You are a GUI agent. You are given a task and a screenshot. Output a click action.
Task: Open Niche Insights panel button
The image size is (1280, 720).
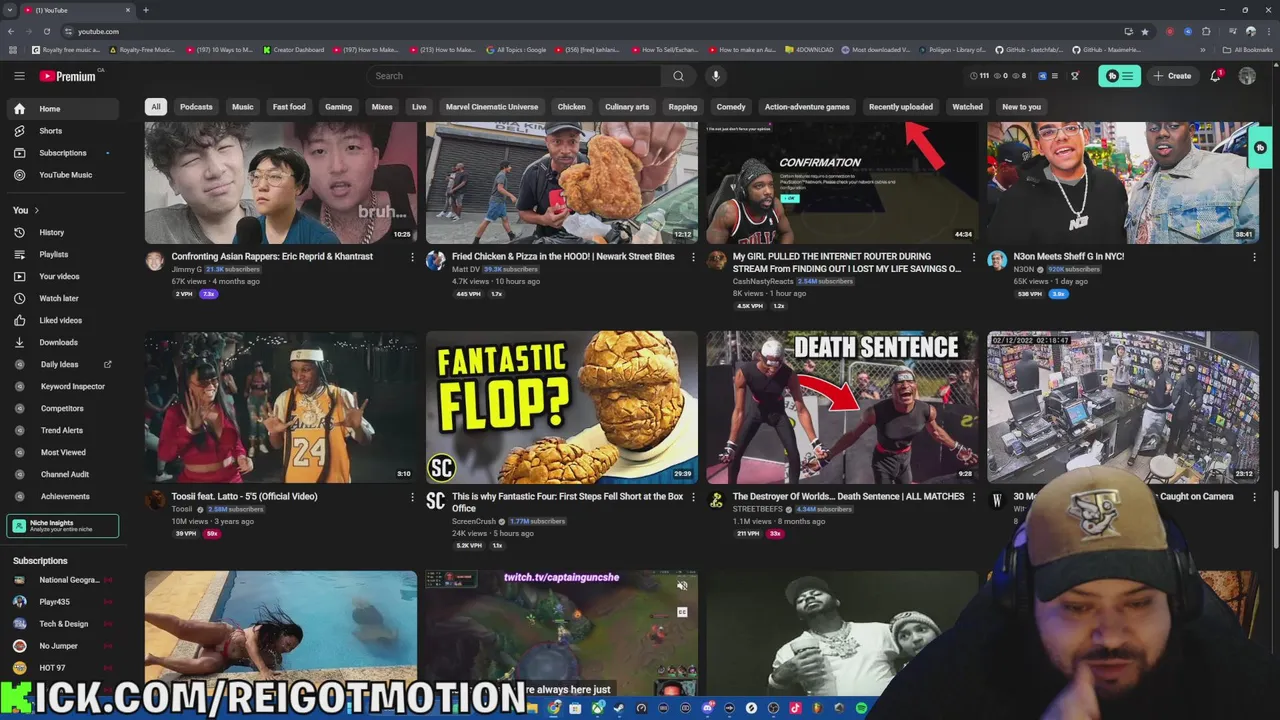(62, 525)
